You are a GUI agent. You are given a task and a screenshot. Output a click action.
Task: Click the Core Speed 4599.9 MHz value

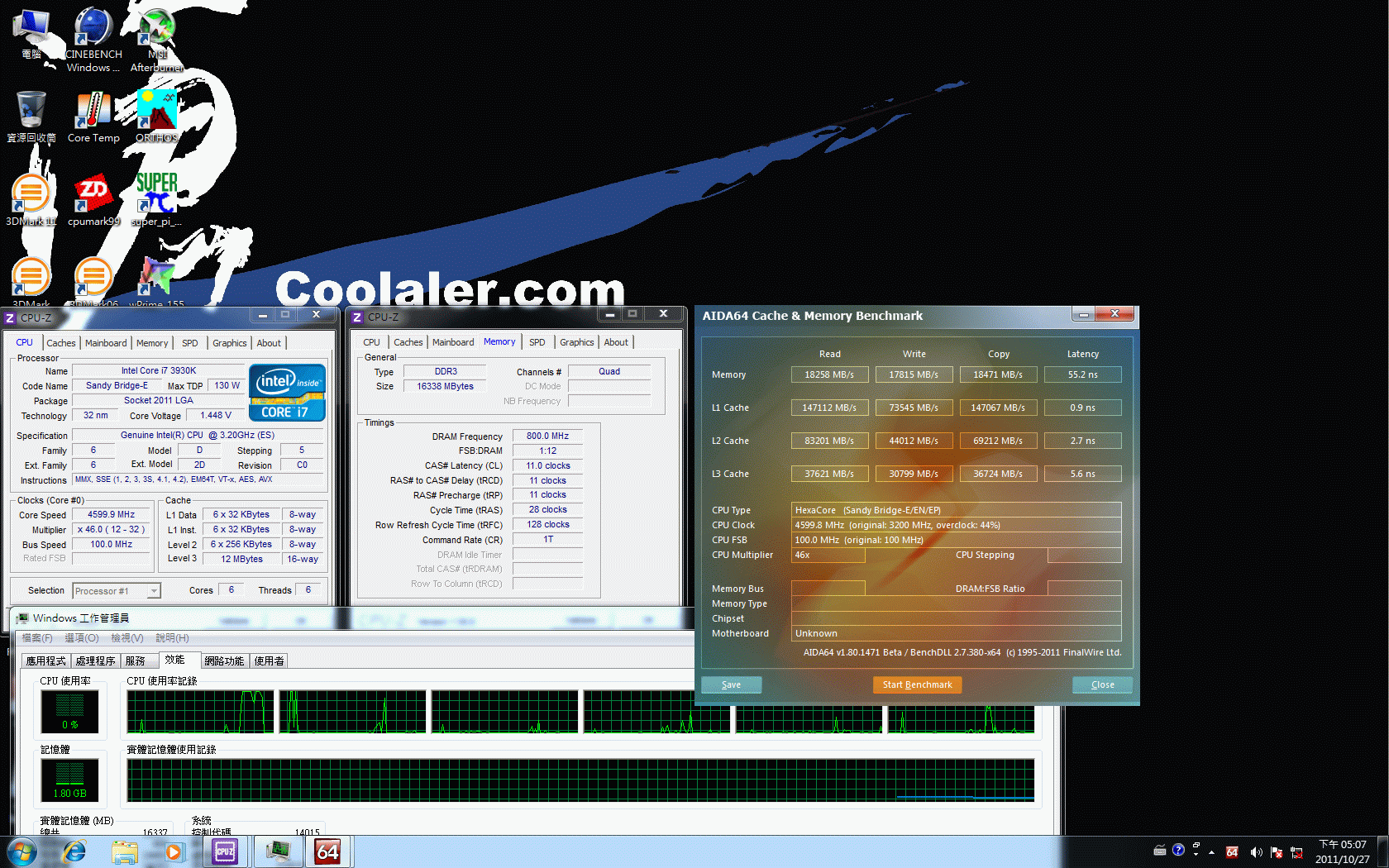pos(111,514)
